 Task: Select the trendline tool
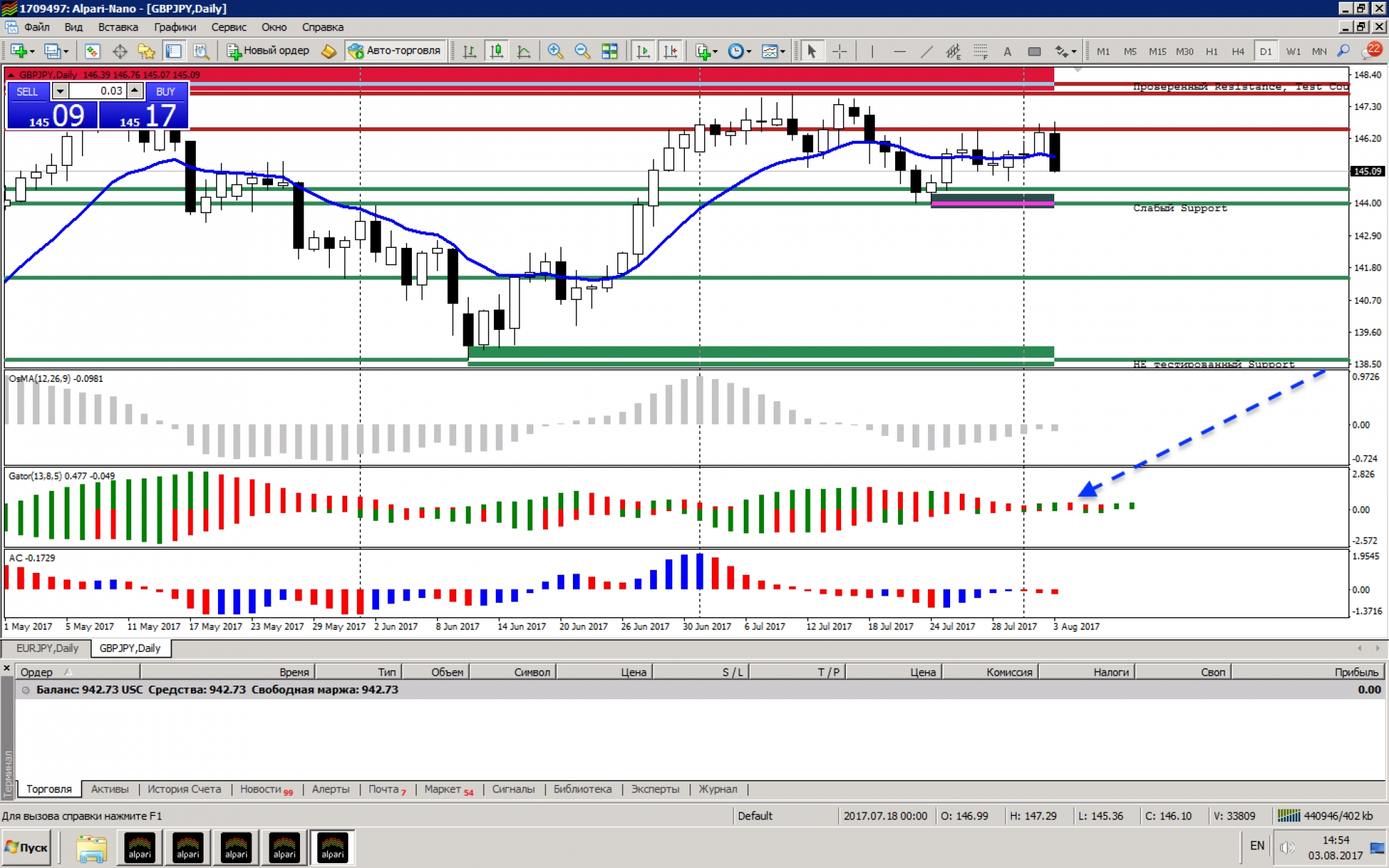[926, 51]
